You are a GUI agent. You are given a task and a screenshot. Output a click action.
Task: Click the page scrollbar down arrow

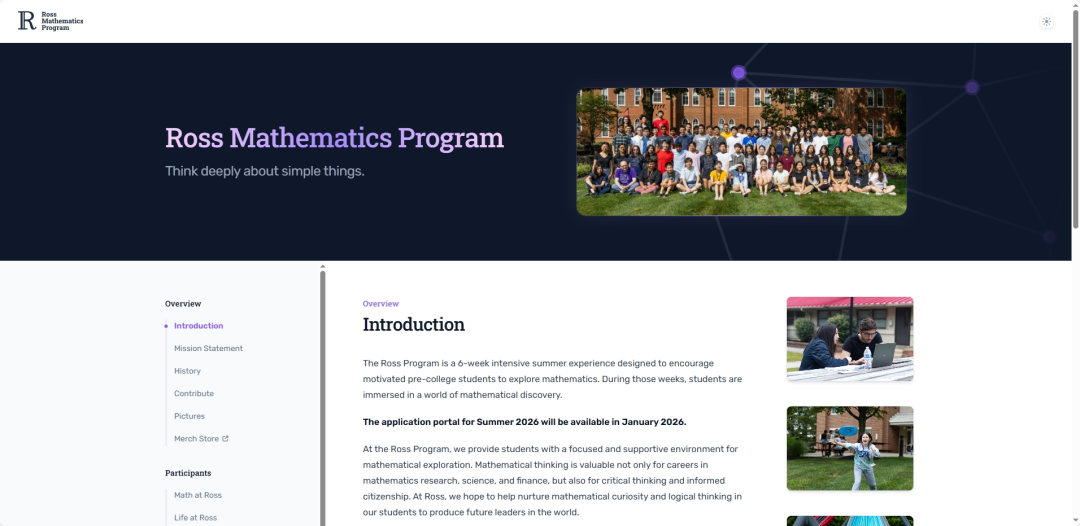(1075, 520)
